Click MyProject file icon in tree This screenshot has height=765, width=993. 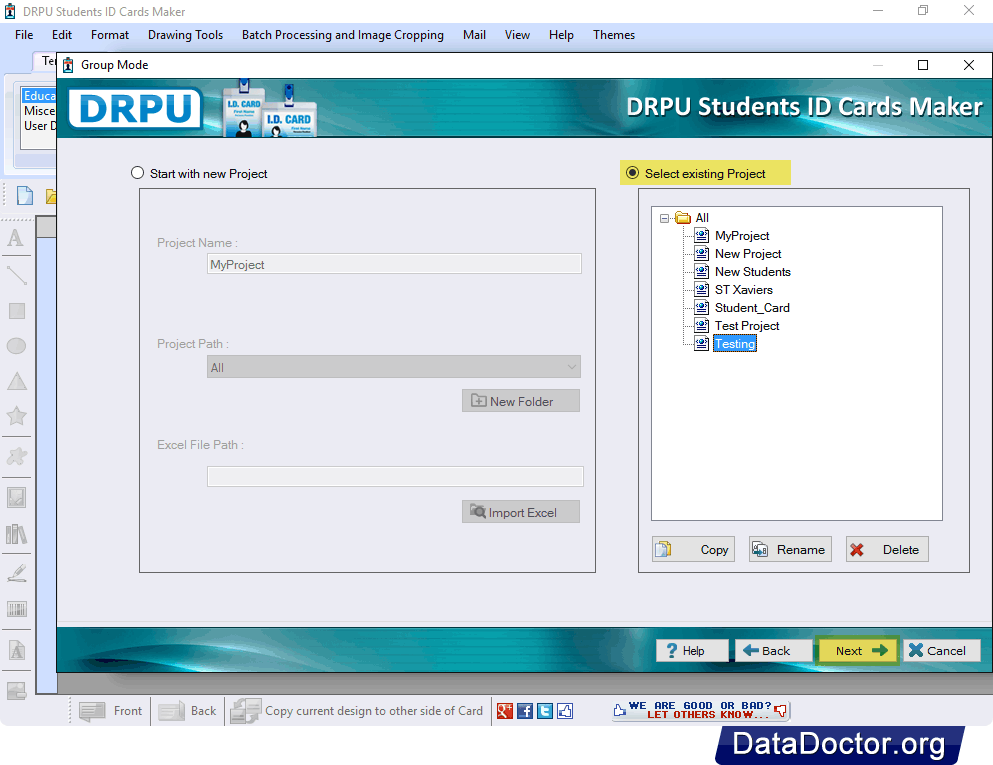tap(701, 236)
